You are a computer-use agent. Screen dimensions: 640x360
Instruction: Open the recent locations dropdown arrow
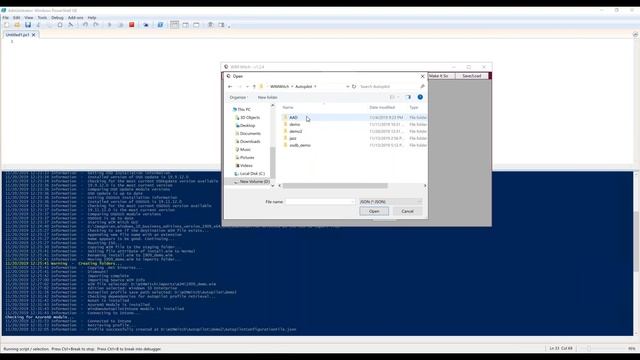coord(247,87)
